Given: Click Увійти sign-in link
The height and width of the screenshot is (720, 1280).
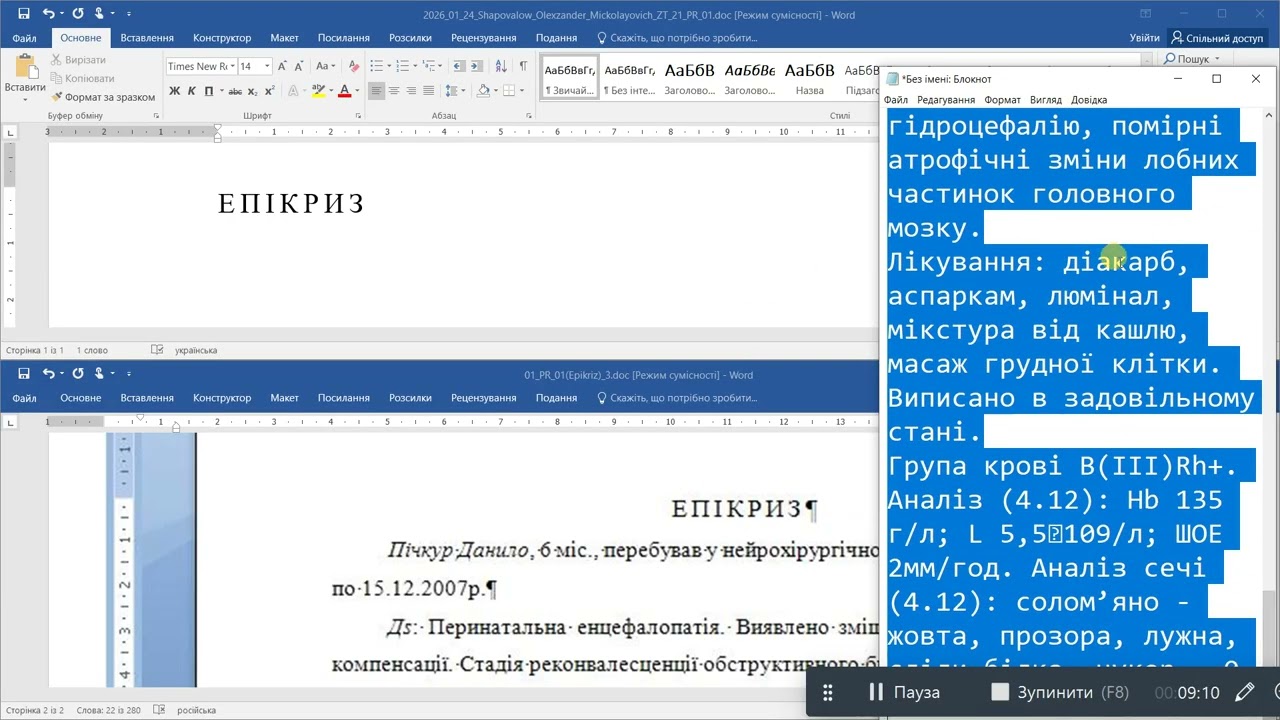Looking at the screenshot, I should click(x=1144, y=38).
